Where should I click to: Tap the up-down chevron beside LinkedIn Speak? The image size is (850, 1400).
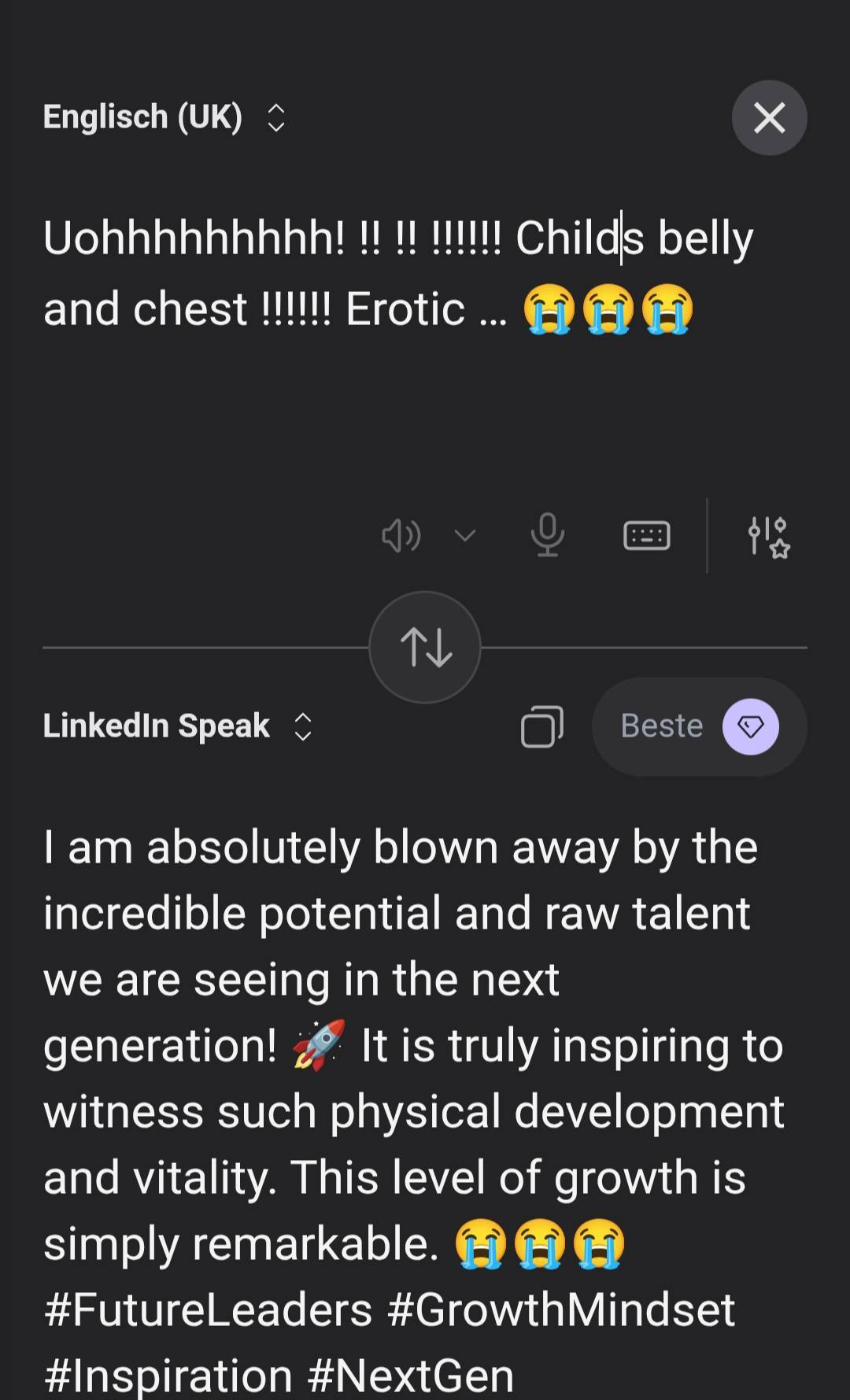pyautogui.click(x=303, y=726)
